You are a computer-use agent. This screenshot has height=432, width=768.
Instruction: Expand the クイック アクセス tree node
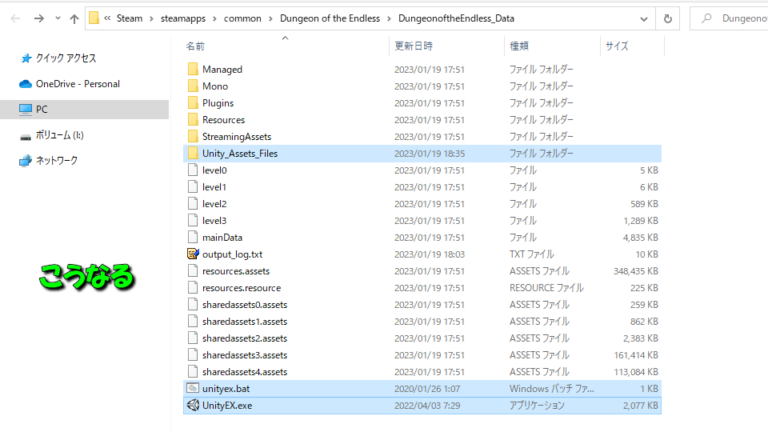[9, 59]
